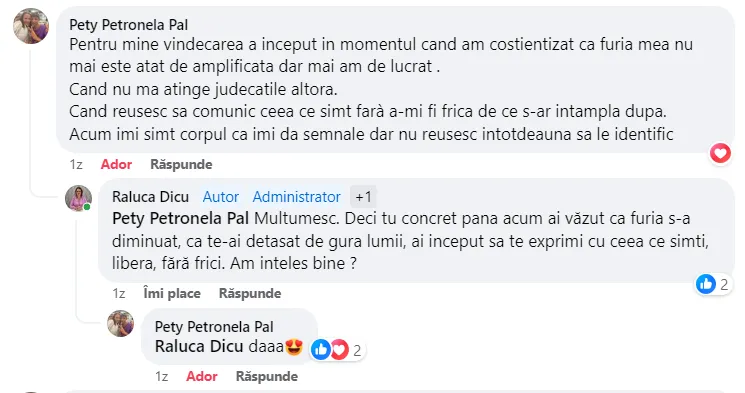
Task: Click 'Răspunde' under the 'daaa' reply
Action: 267,376
